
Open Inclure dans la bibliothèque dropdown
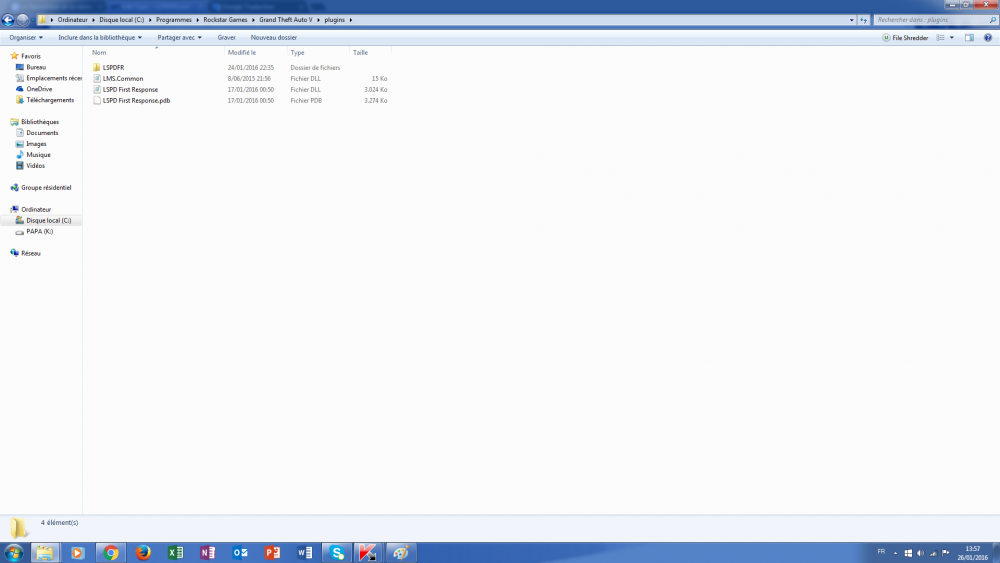click(100, 38)
